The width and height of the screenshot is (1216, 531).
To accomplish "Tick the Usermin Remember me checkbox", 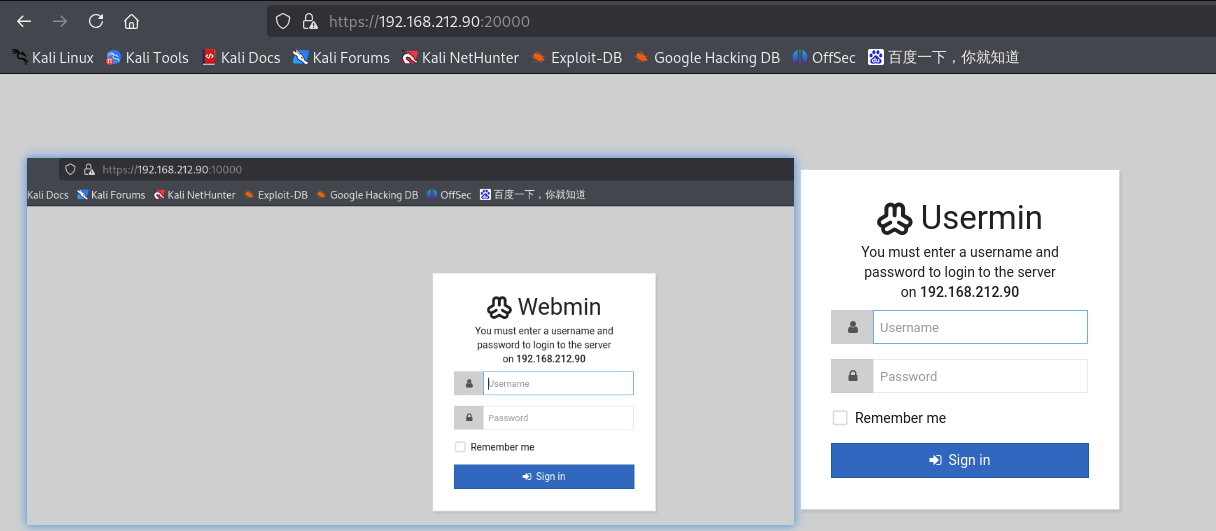I will 840,418.
